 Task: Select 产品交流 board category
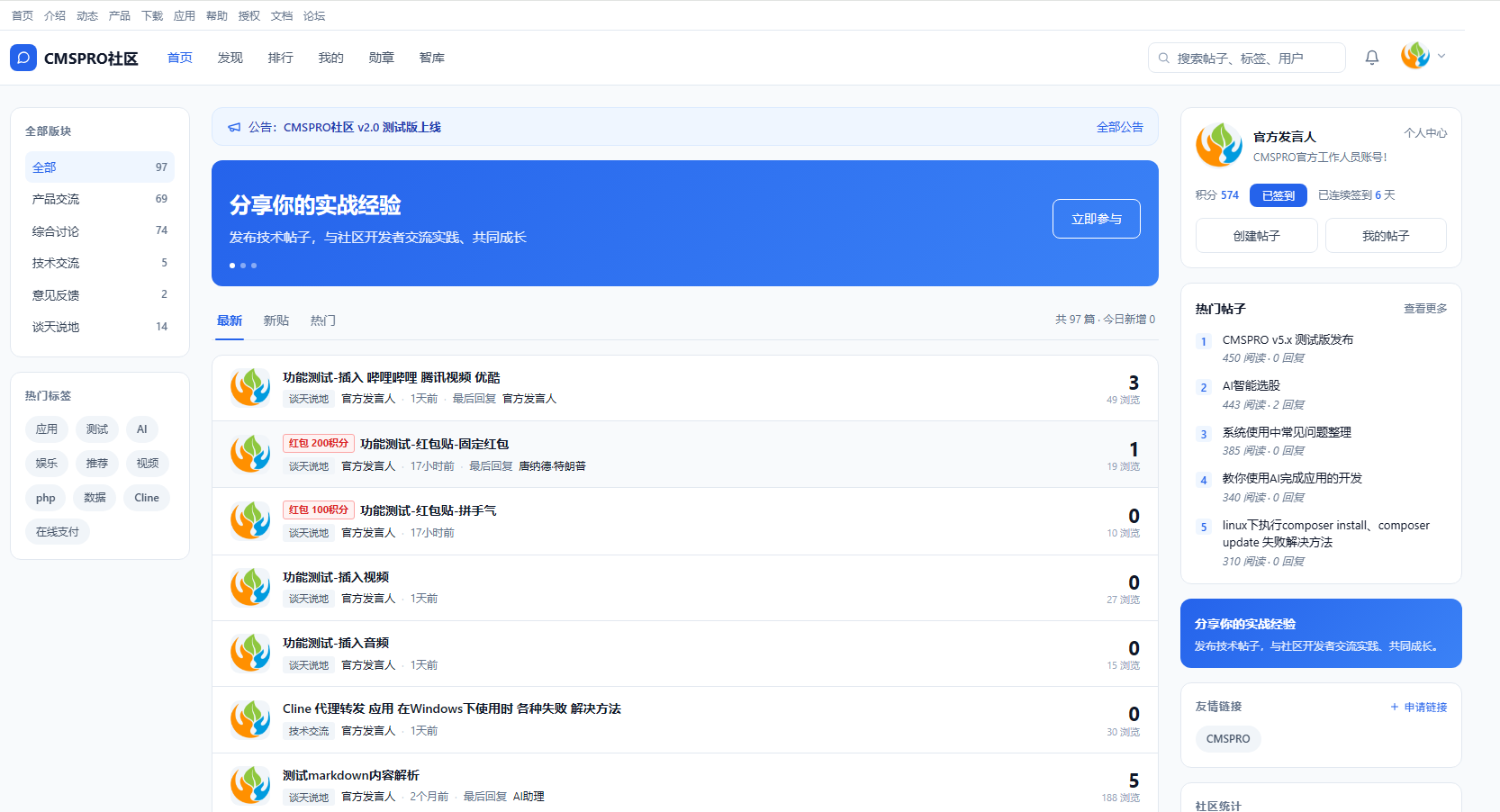(100, 199)
